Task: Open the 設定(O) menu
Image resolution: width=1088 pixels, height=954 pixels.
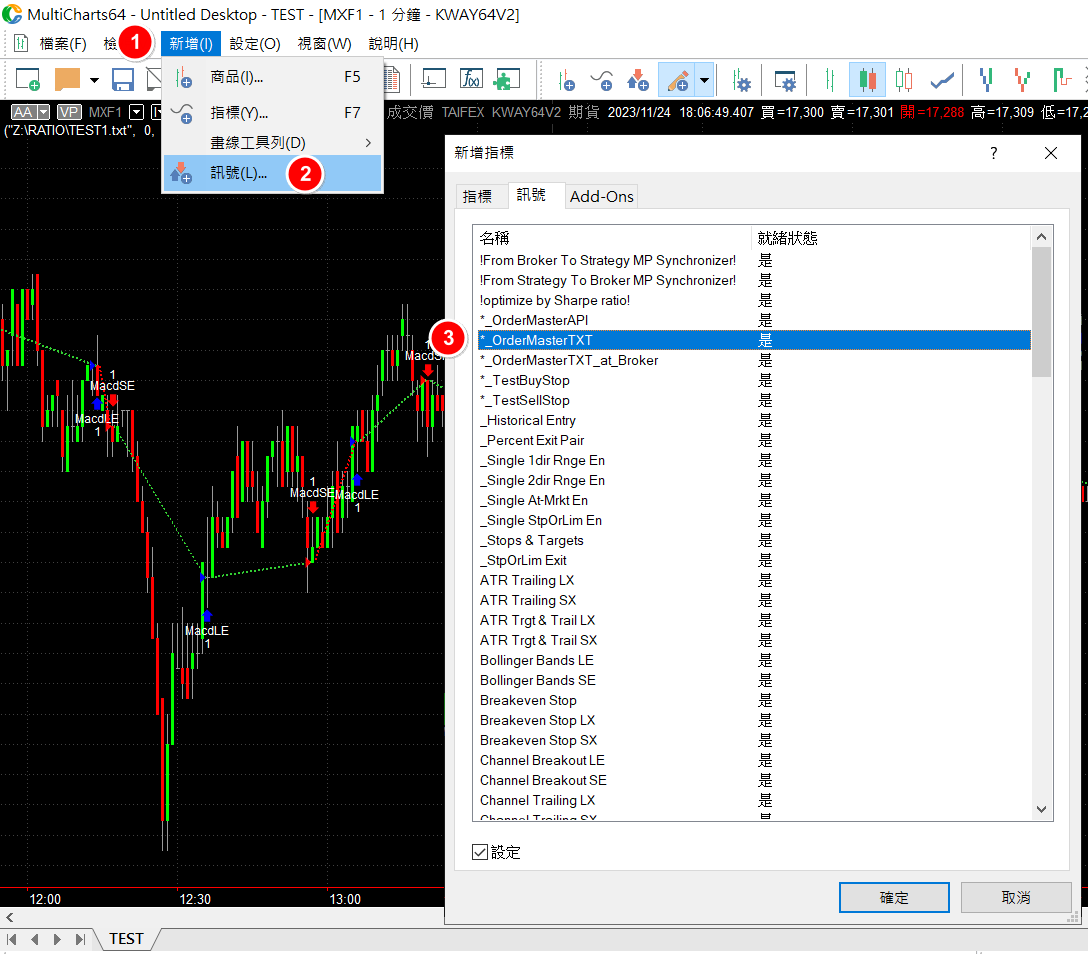Action: tap(255, 44)
